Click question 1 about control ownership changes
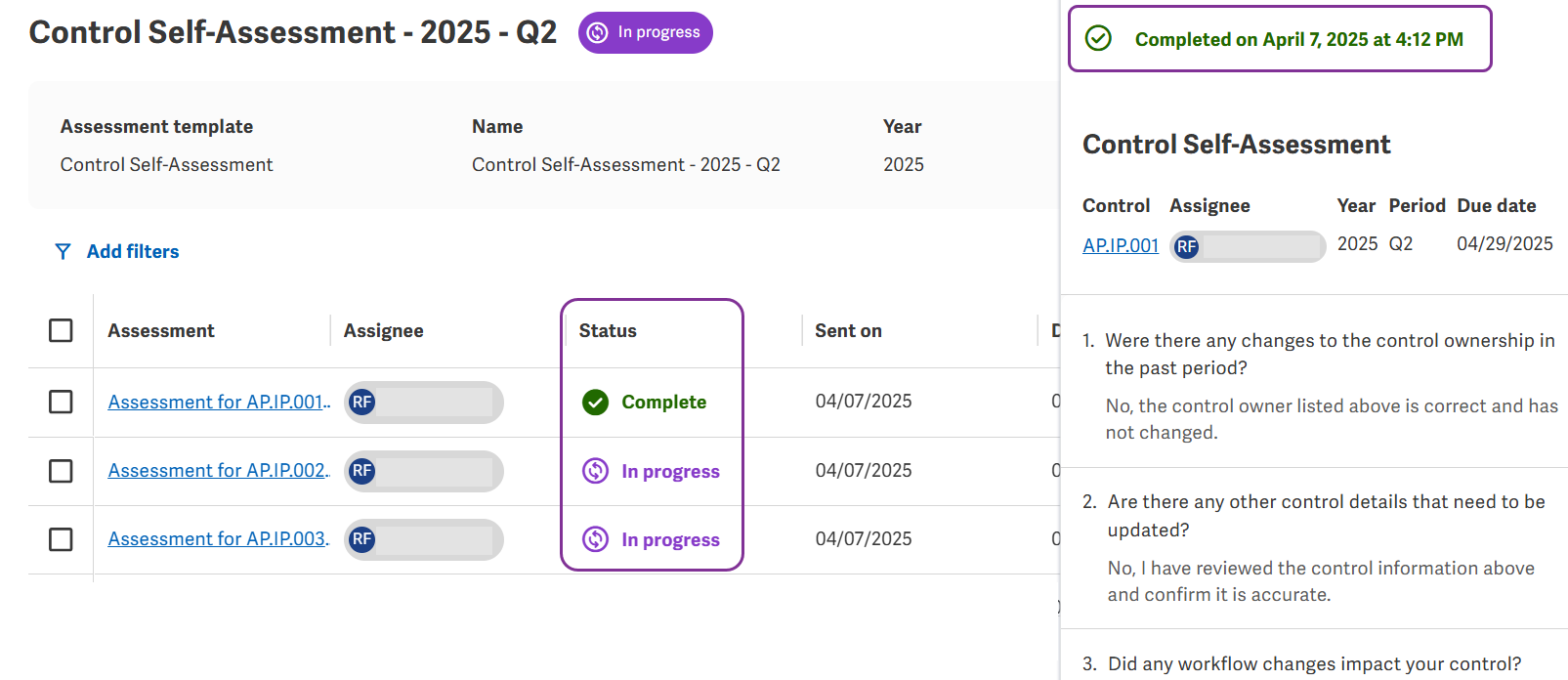The width and height of the screenshot is (1568, 680). pos(1329,354)
